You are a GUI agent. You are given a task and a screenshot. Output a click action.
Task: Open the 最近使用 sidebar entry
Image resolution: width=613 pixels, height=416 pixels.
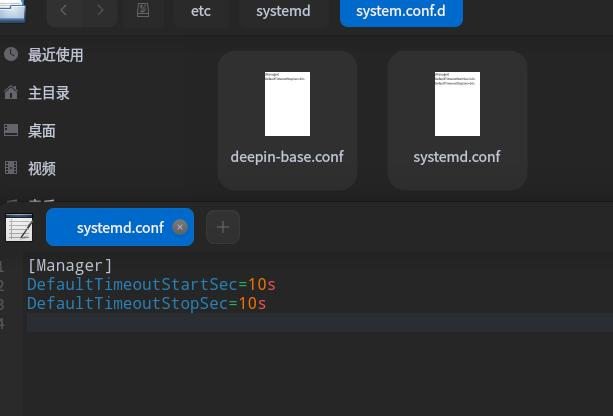[x=56, y=55]
